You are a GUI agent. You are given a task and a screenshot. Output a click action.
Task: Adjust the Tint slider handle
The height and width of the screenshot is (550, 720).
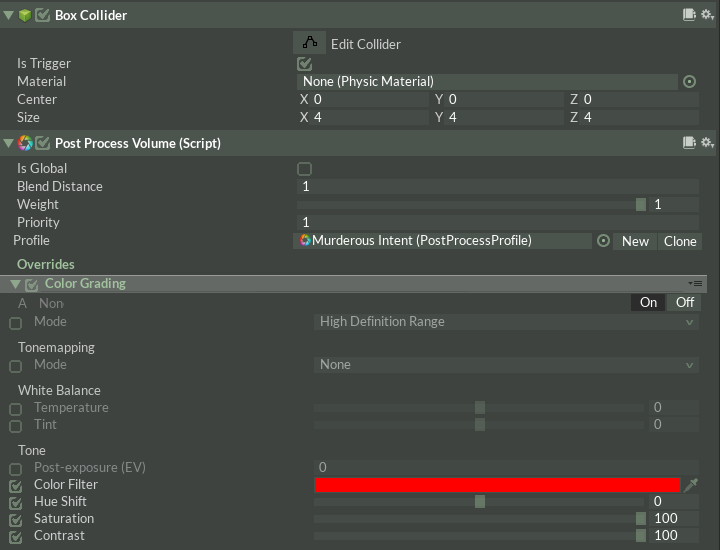480,424
